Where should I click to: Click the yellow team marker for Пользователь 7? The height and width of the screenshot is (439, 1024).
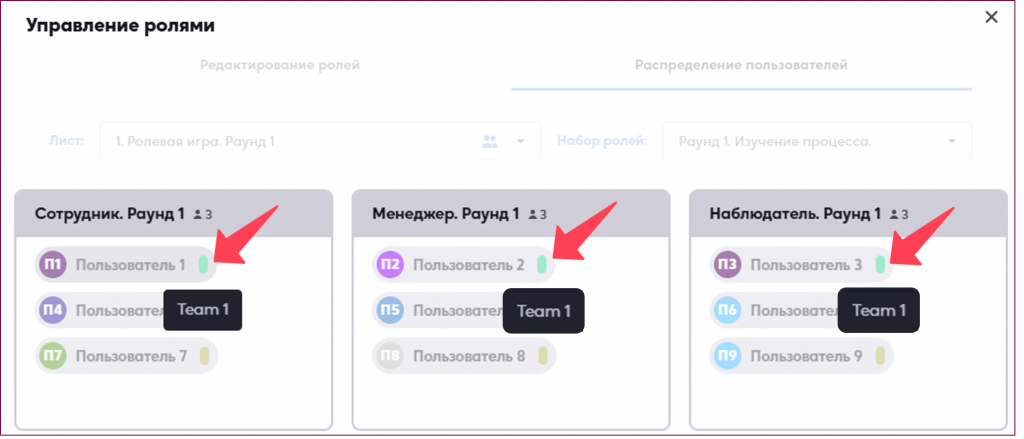click(204, 356)
